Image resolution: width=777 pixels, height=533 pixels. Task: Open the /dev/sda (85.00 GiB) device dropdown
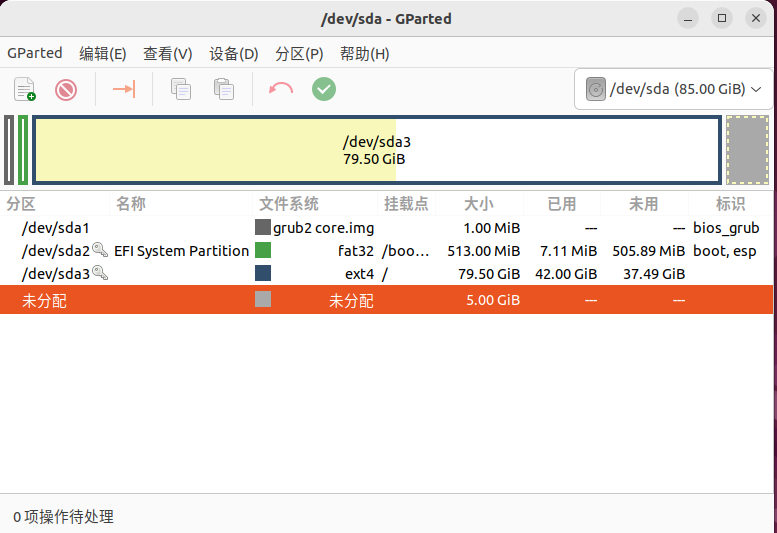click(x=673, y=89)
